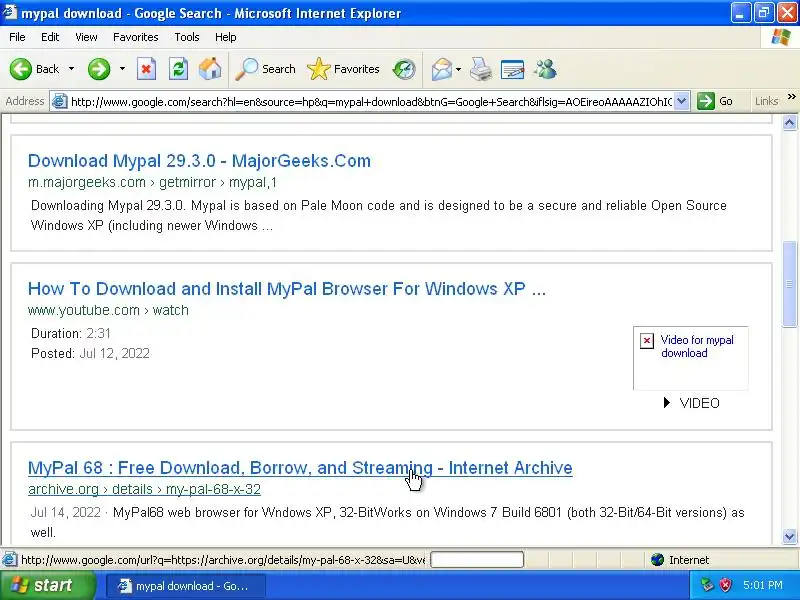
Task: Click the vertical scrollbar thumb
Action: pyautogui.click(x=789, y=284)
